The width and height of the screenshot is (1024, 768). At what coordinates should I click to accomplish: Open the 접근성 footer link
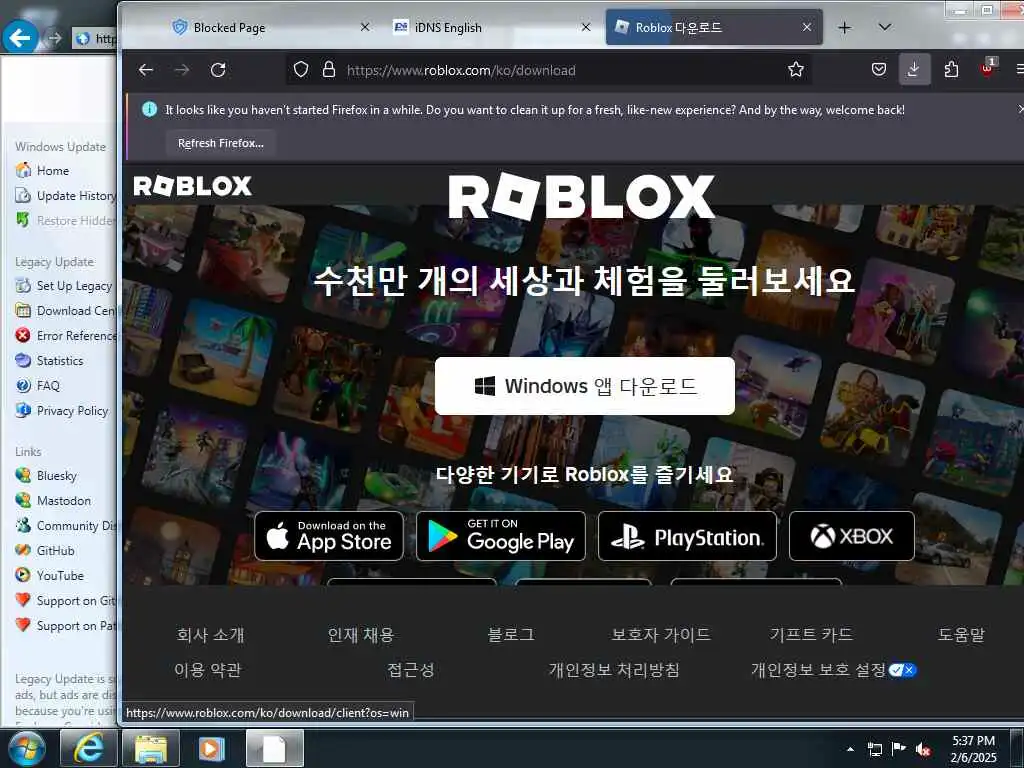(x=410, y=670)
